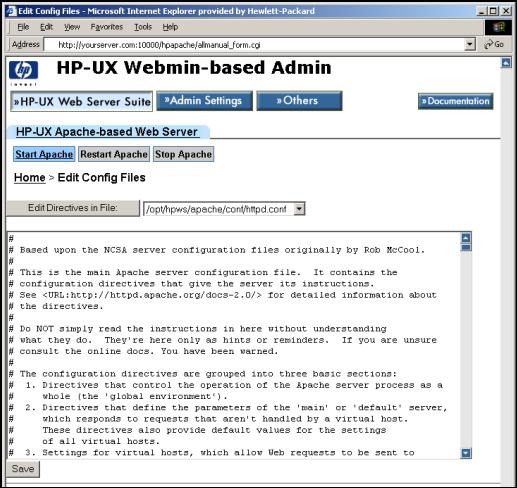The width and height of the screenshot is (517, 488).
Task: Open the Favorites menu
Action: pos(107,27)
